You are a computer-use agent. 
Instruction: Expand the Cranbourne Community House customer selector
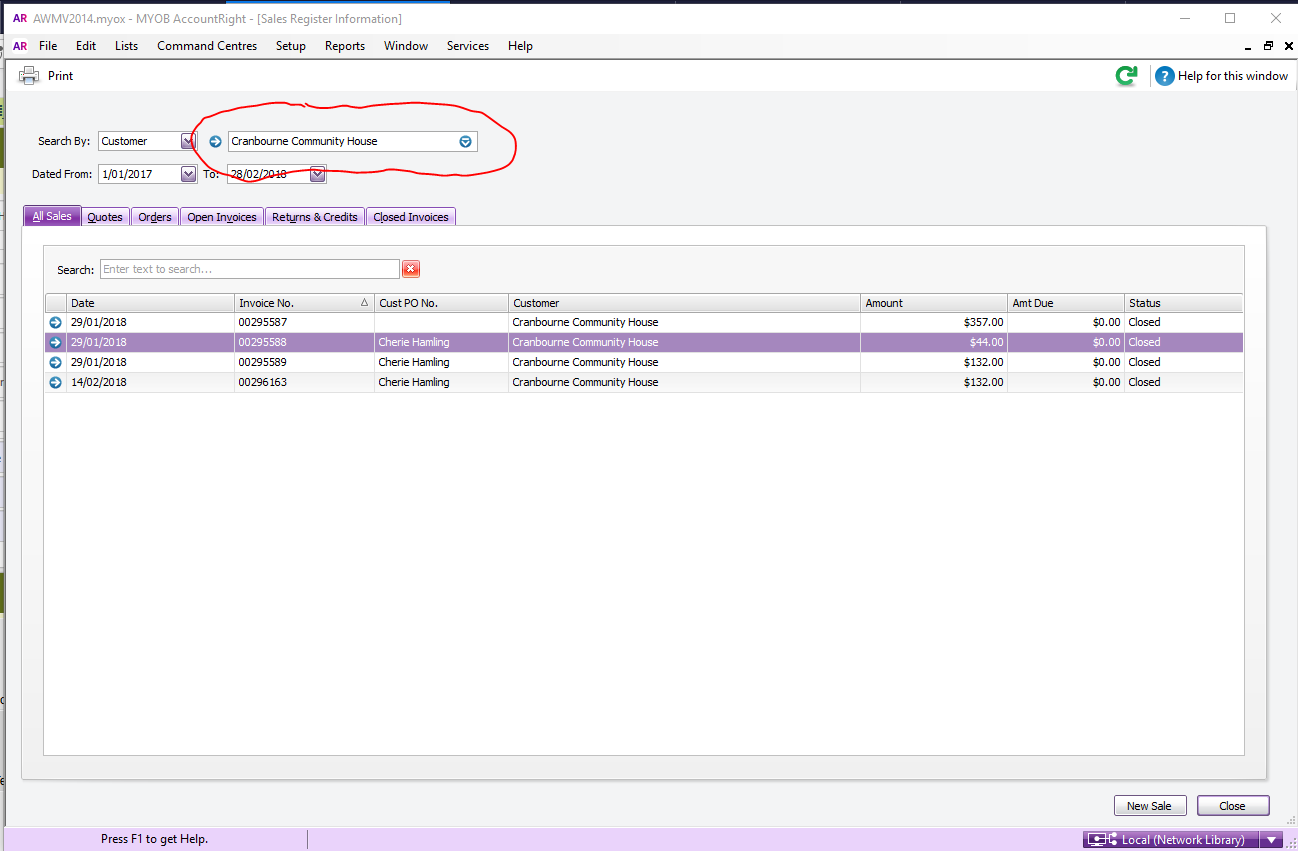point(465,142)
